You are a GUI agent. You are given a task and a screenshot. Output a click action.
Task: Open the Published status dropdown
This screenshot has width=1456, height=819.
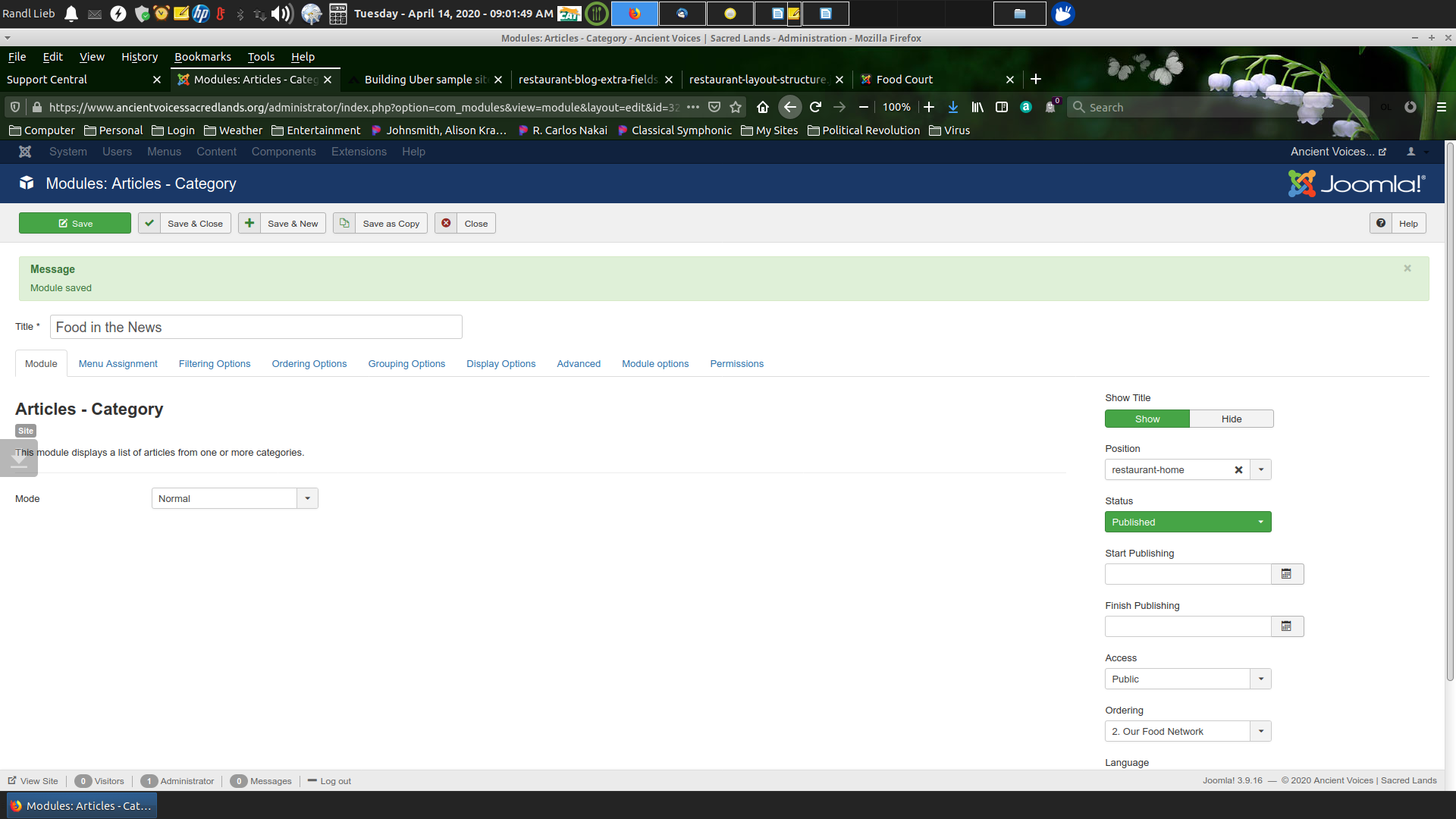point(1188,522)
